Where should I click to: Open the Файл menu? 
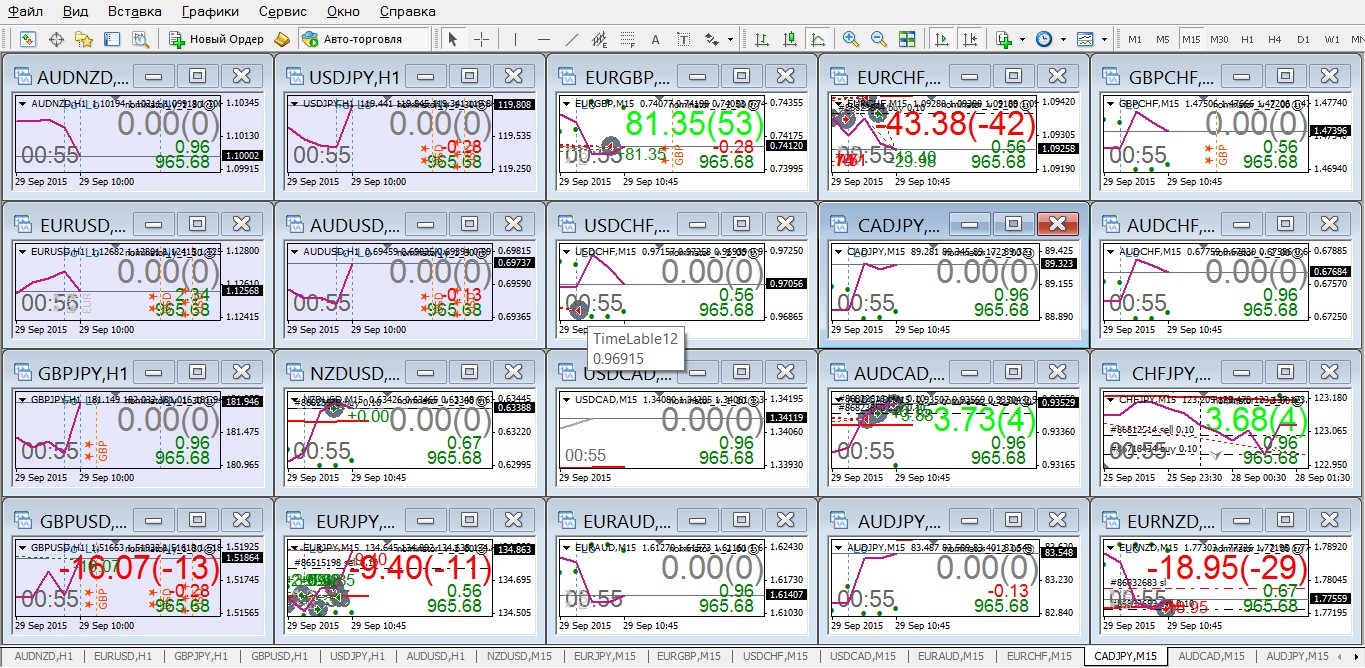pyautogui.click(x=25, y=11)
